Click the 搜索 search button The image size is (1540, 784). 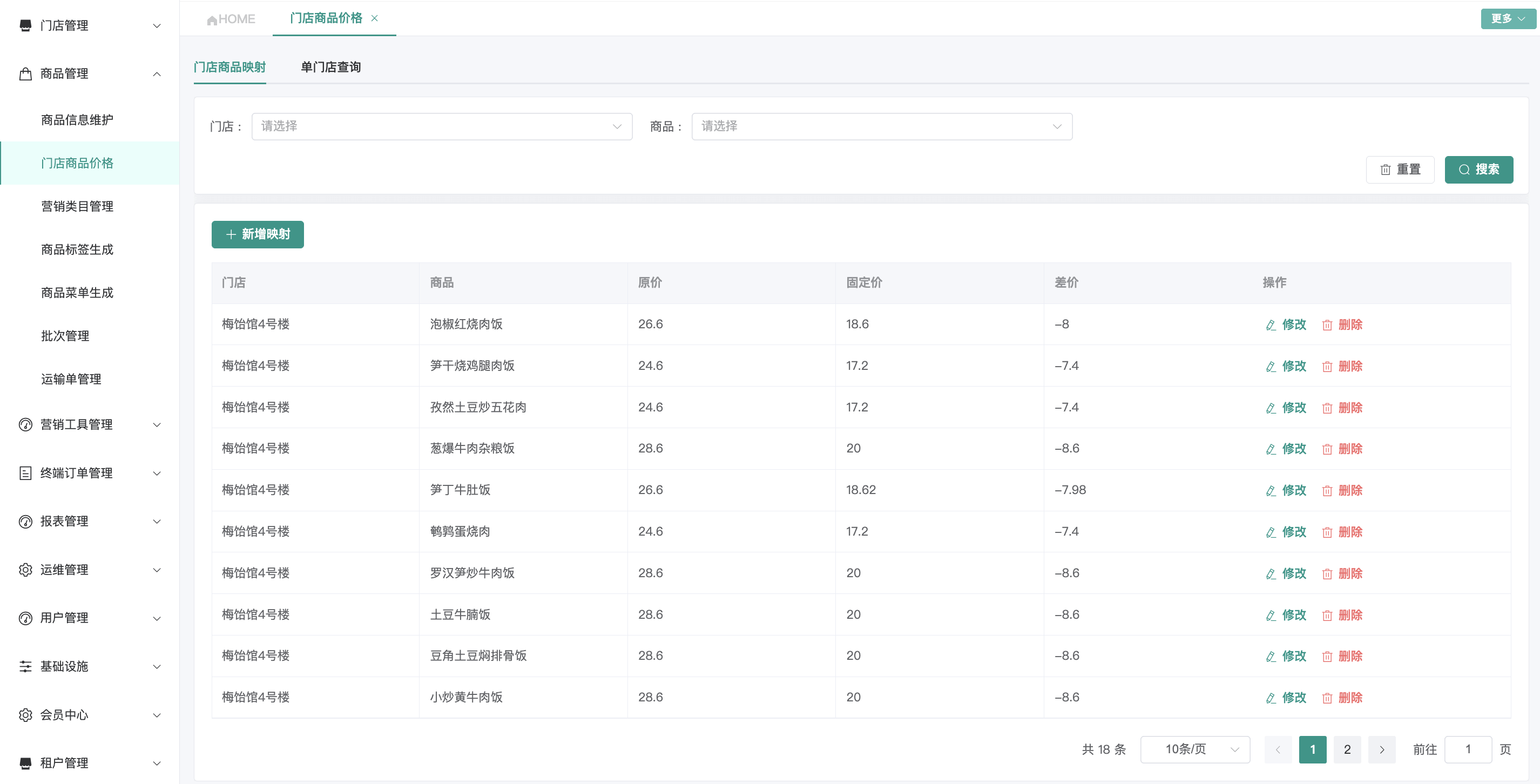click(x=1479, y=170)
